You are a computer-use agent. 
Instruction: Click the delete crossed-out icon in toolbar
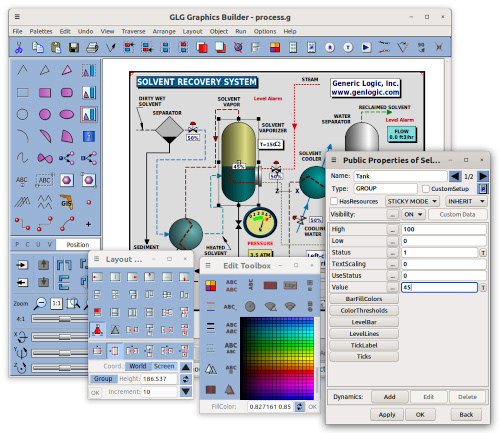238,47
